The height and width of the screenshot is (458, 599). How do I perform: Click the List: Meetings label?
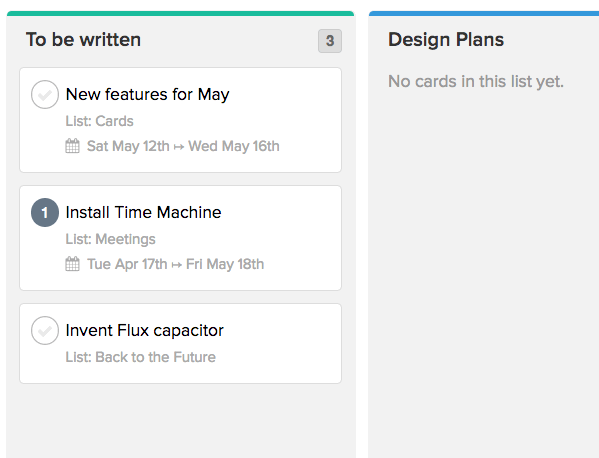click(110, 239)
